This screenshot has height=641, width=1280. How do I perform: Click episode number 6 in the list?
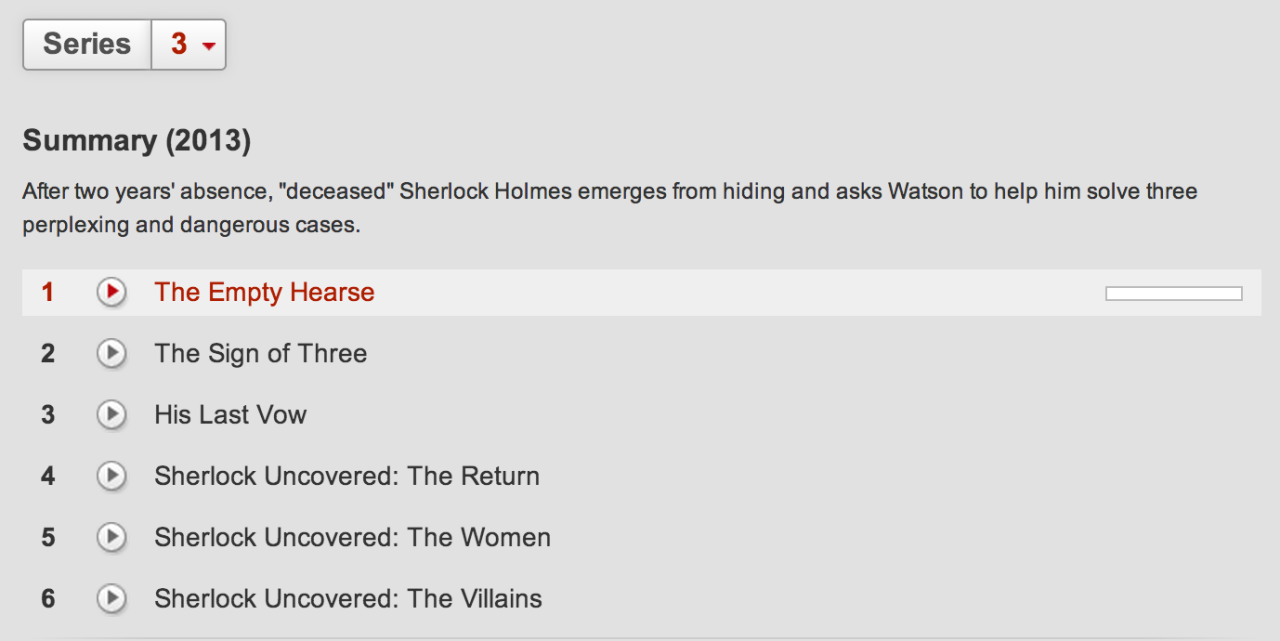tap(48, 599)
